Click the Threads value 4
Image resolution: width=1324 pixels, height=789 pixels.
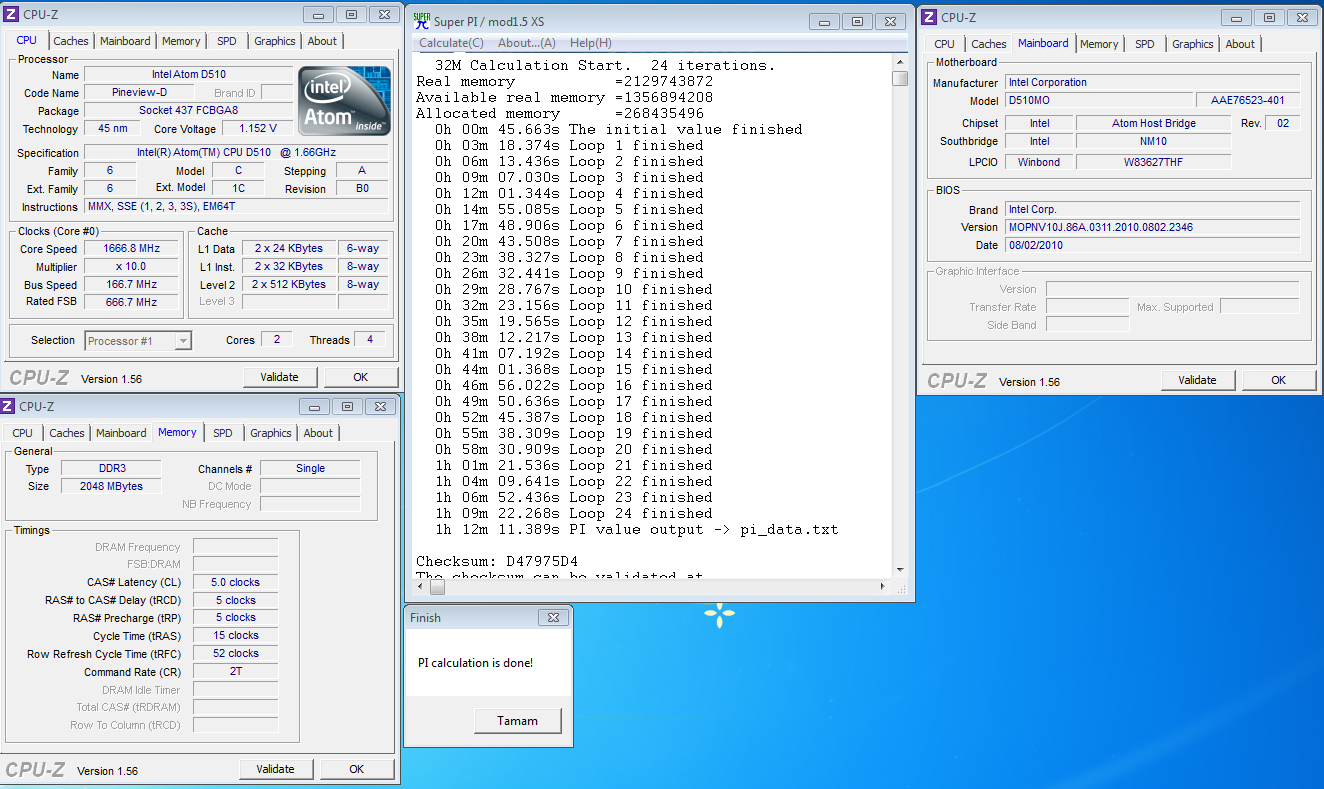coord(369,340)
